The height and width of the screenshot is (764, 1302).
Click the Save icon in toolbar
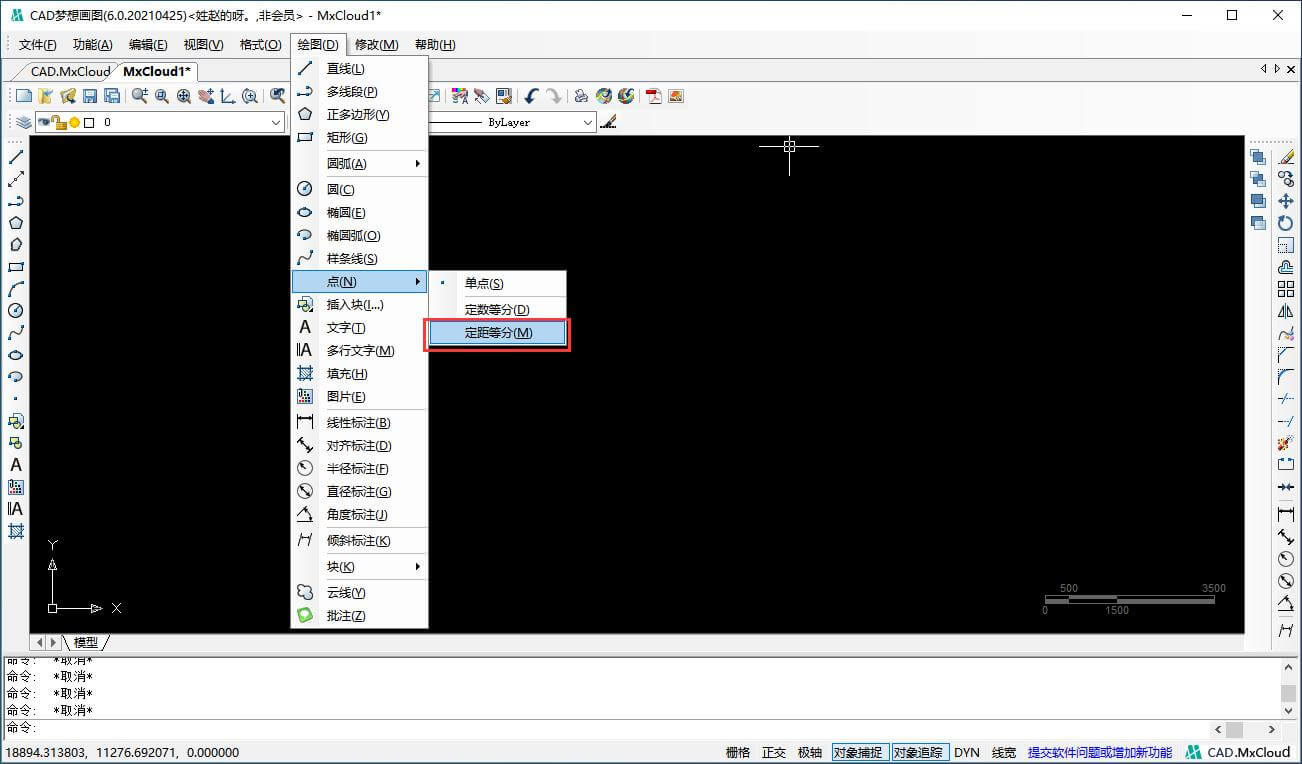(90, 96)
